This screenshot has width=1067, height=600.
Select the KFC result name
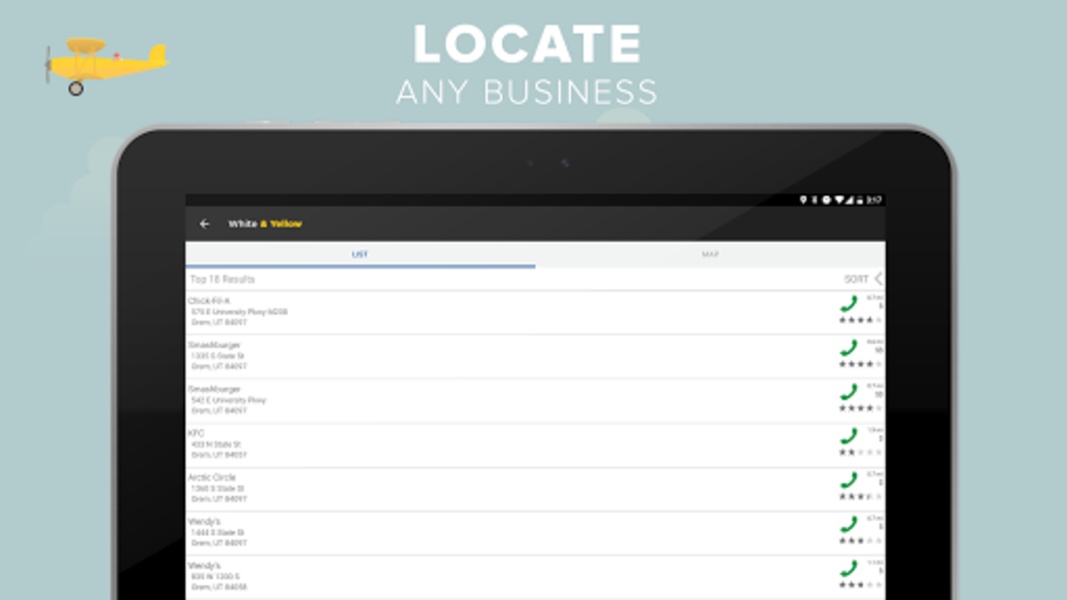(x=196, y=433)
